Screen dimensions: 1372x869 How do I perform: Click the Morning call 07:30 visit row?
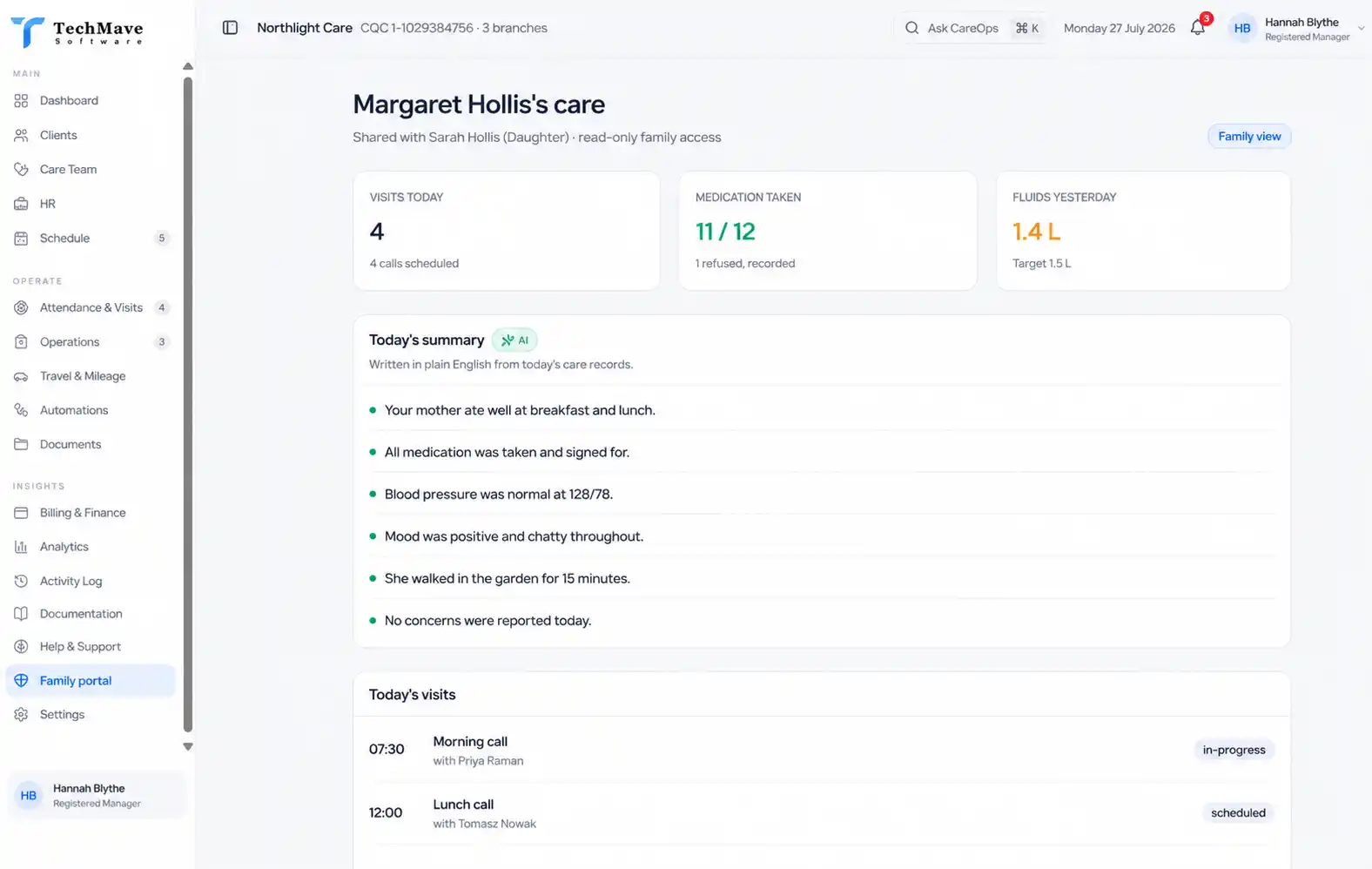[x=821, y=750]
